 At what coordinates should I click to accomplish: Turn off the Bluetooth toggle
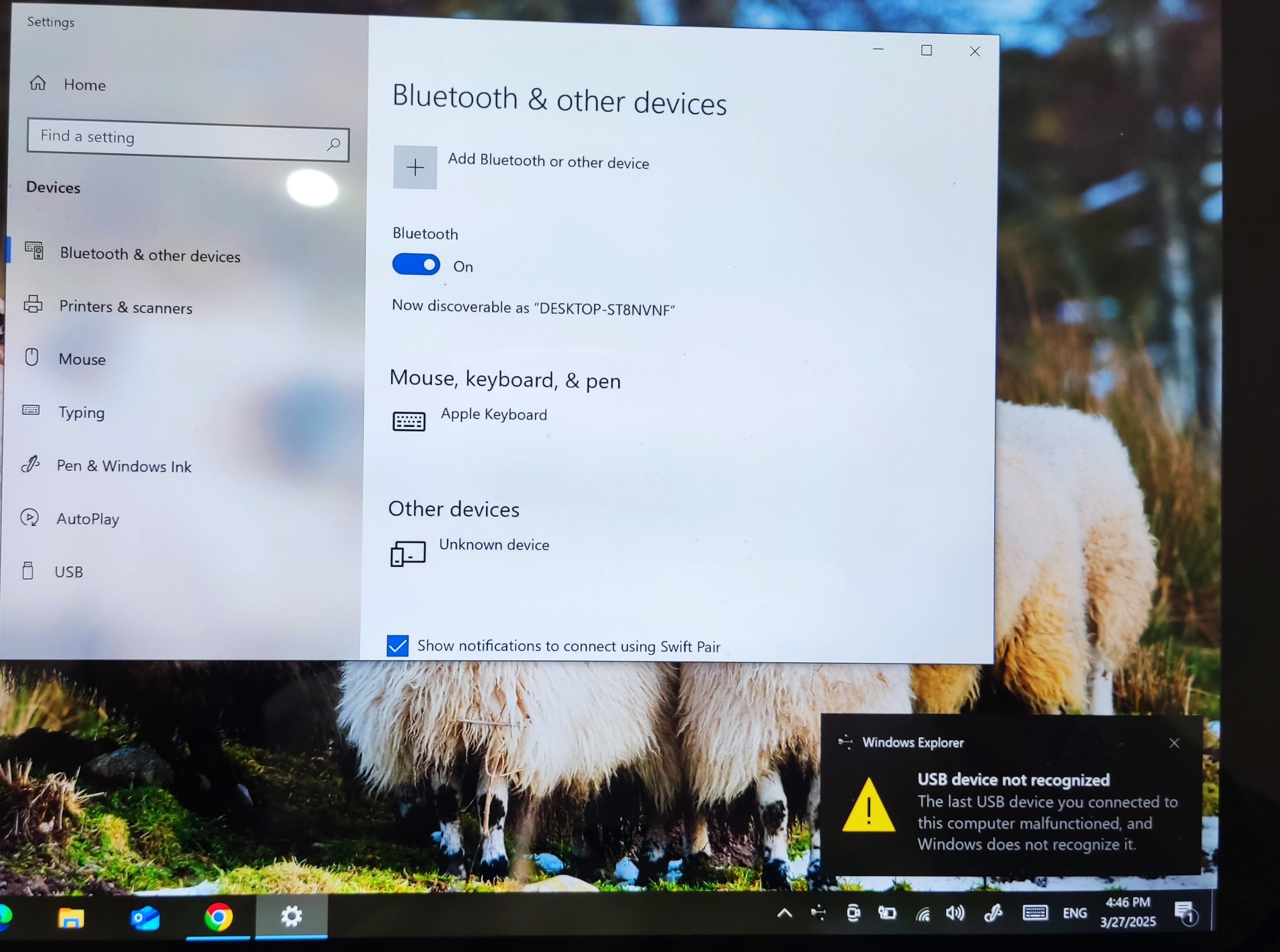(416, 264)
